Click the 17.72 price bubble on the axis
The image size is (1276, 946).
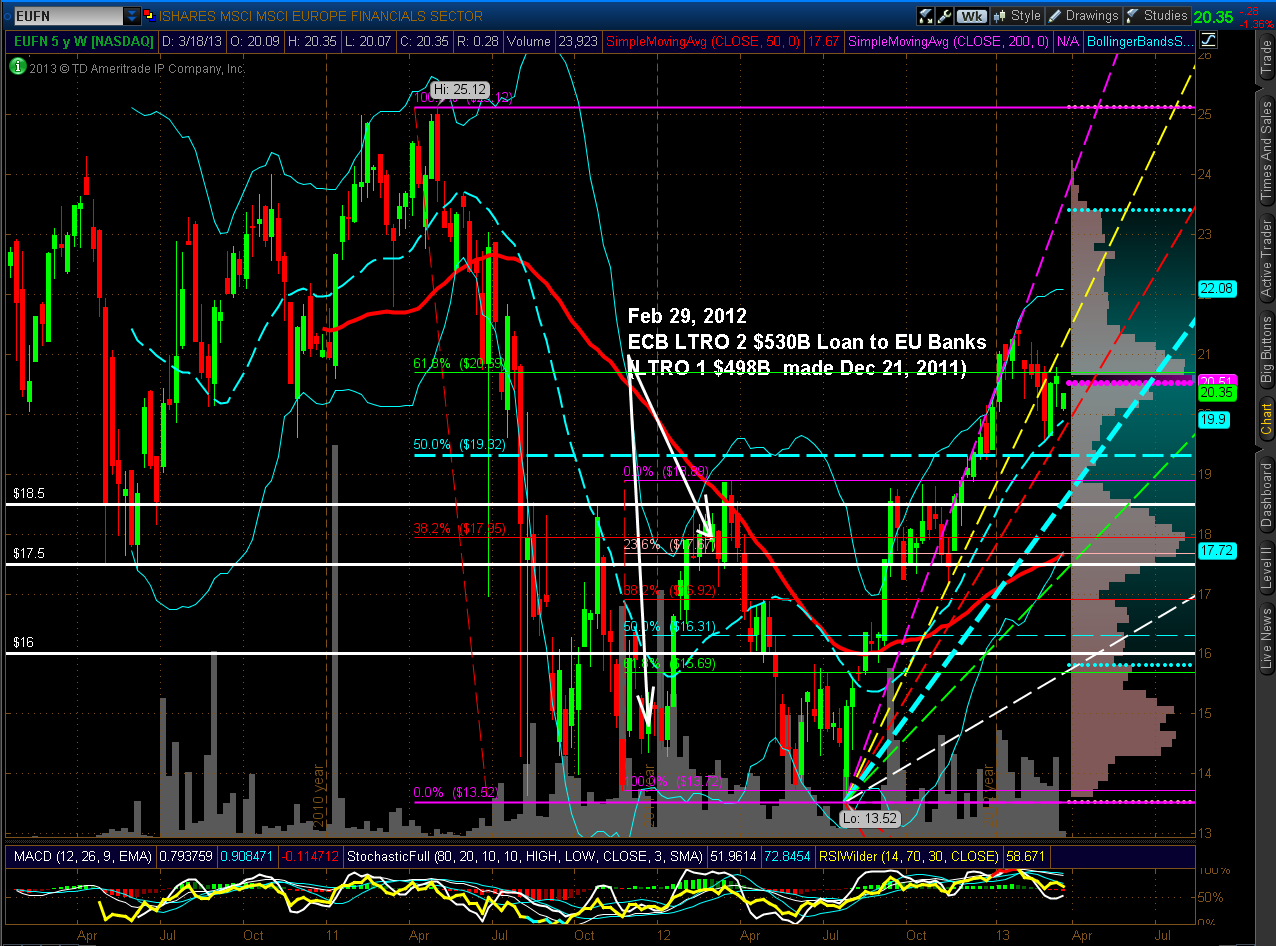tap(1215, 551)
